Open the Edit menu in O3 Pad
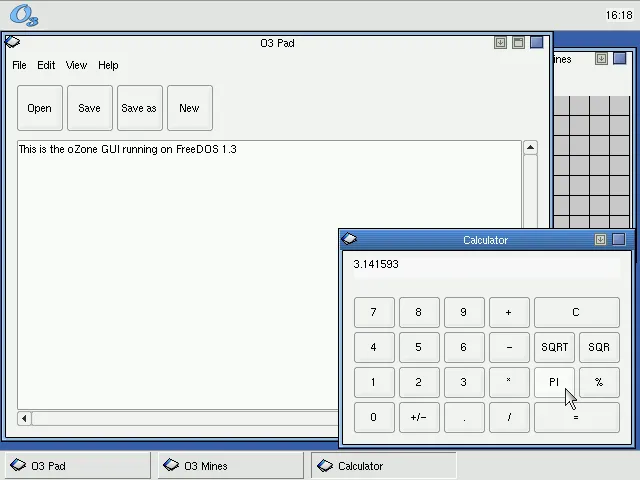 pyautogui.click(x=46, y=65)
